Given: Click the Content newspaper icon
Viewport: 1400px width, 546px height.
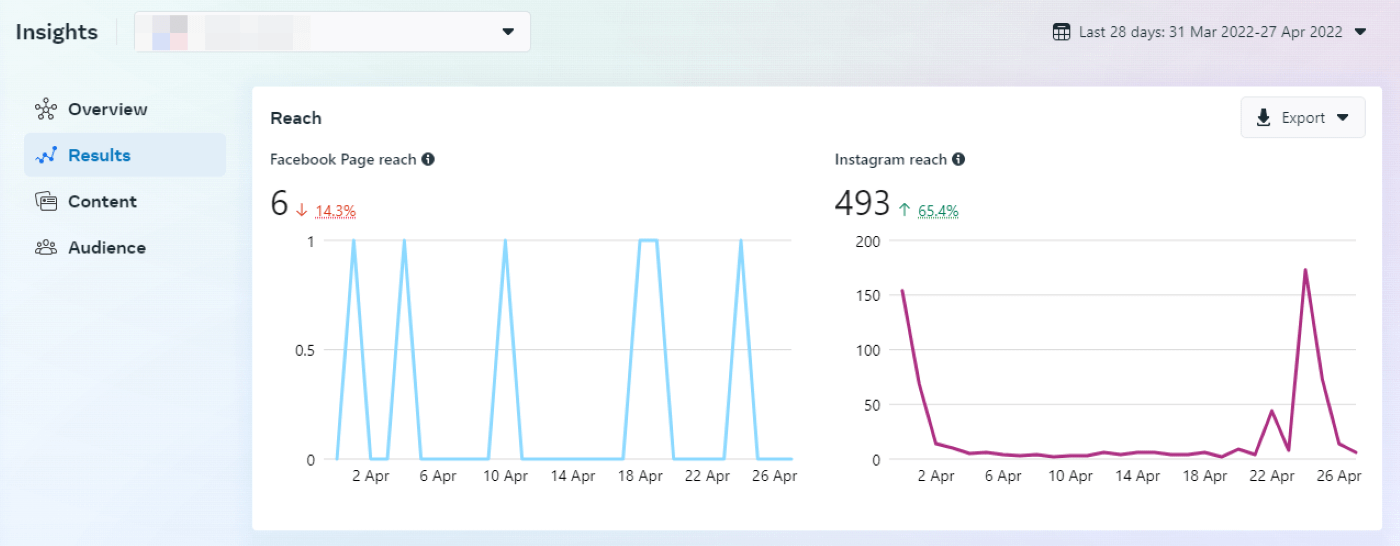Looking at the screenshot, I should [46, 201].
